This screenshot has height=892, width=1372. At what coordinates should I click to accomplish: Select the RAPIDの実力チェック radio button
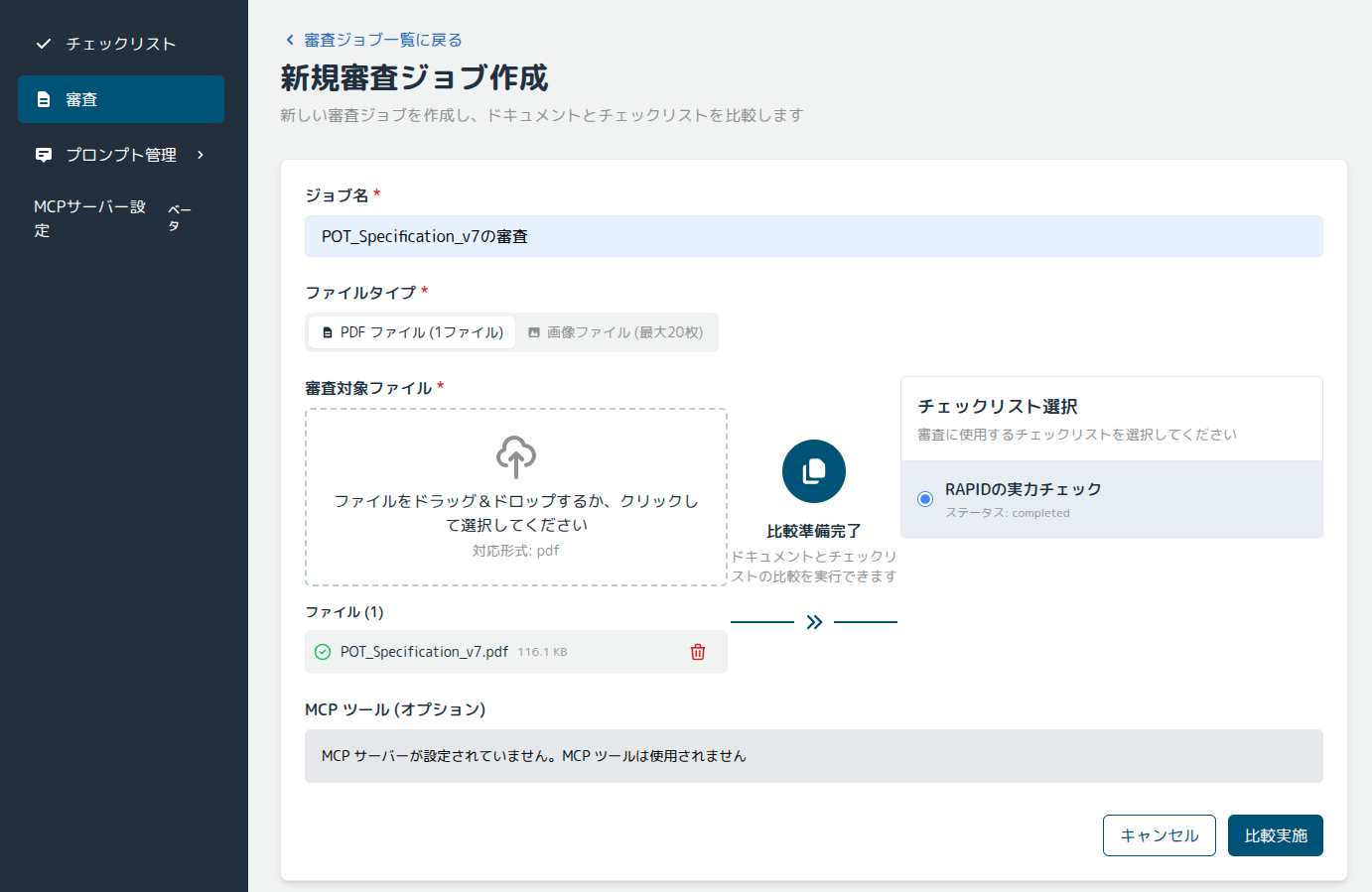coord(923,499)
